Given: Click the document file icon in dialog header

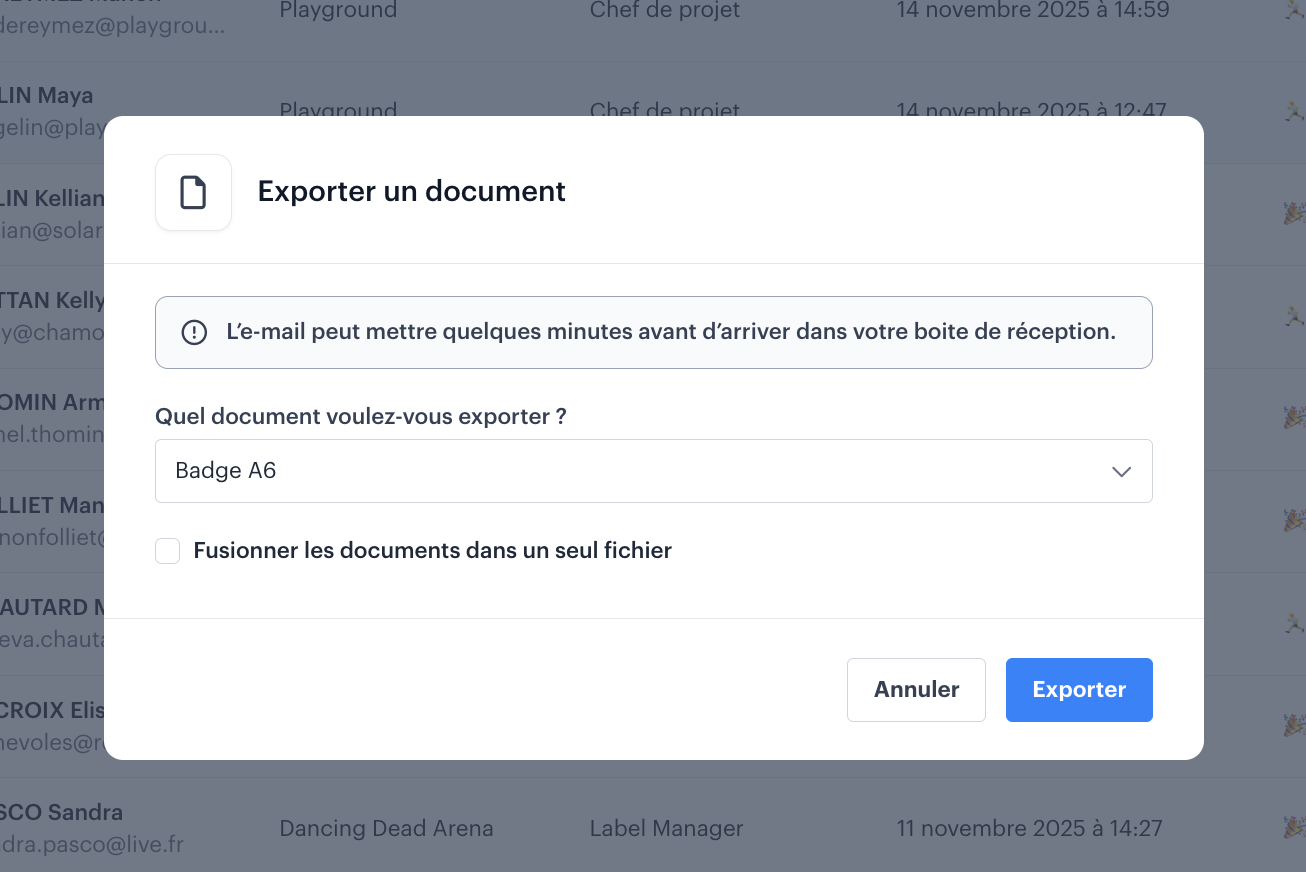Looking at the screenshot, I should (193, 192).
